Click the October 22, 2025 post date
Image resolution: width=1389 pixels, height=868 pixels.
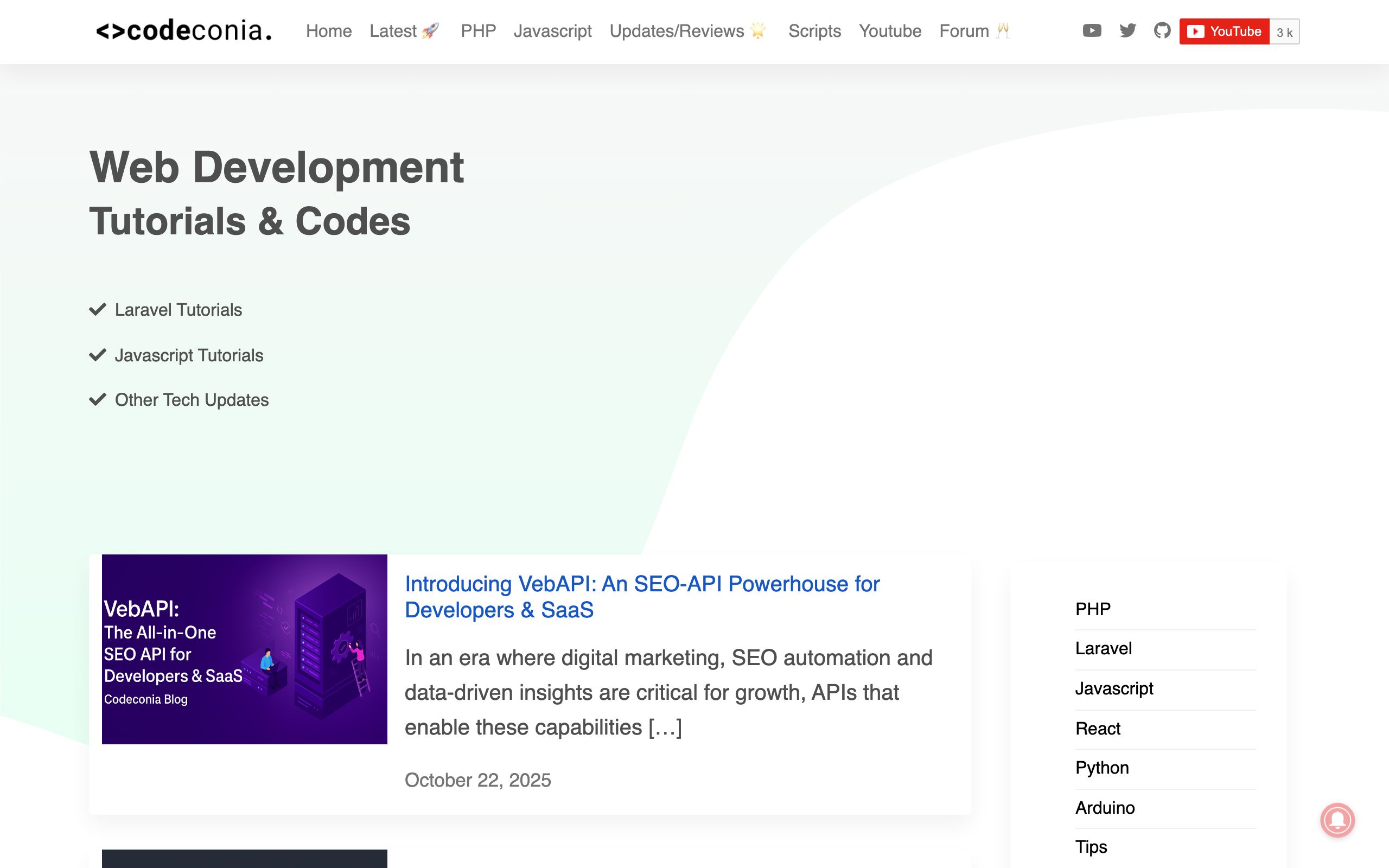(477, 780)
